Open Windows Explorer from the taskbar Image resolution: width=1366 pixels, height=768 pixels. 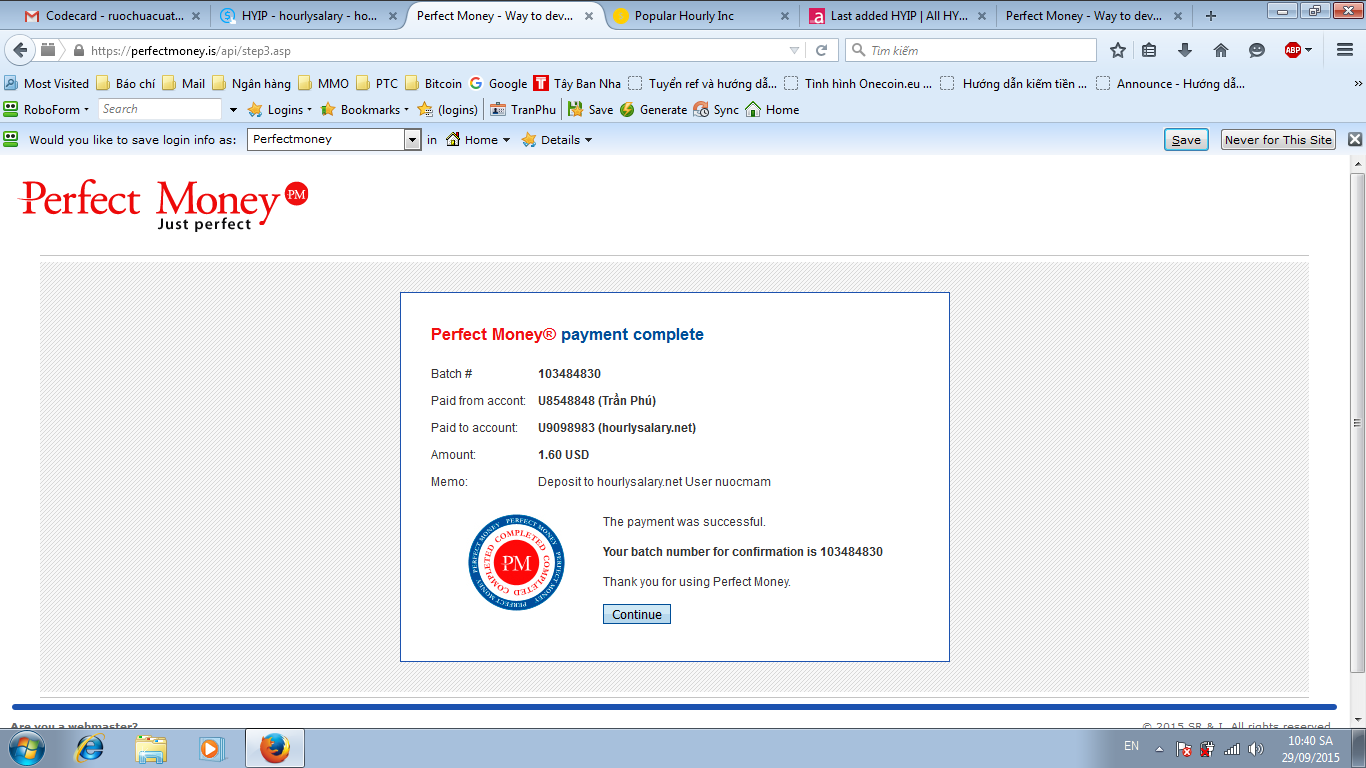(152, 748)
